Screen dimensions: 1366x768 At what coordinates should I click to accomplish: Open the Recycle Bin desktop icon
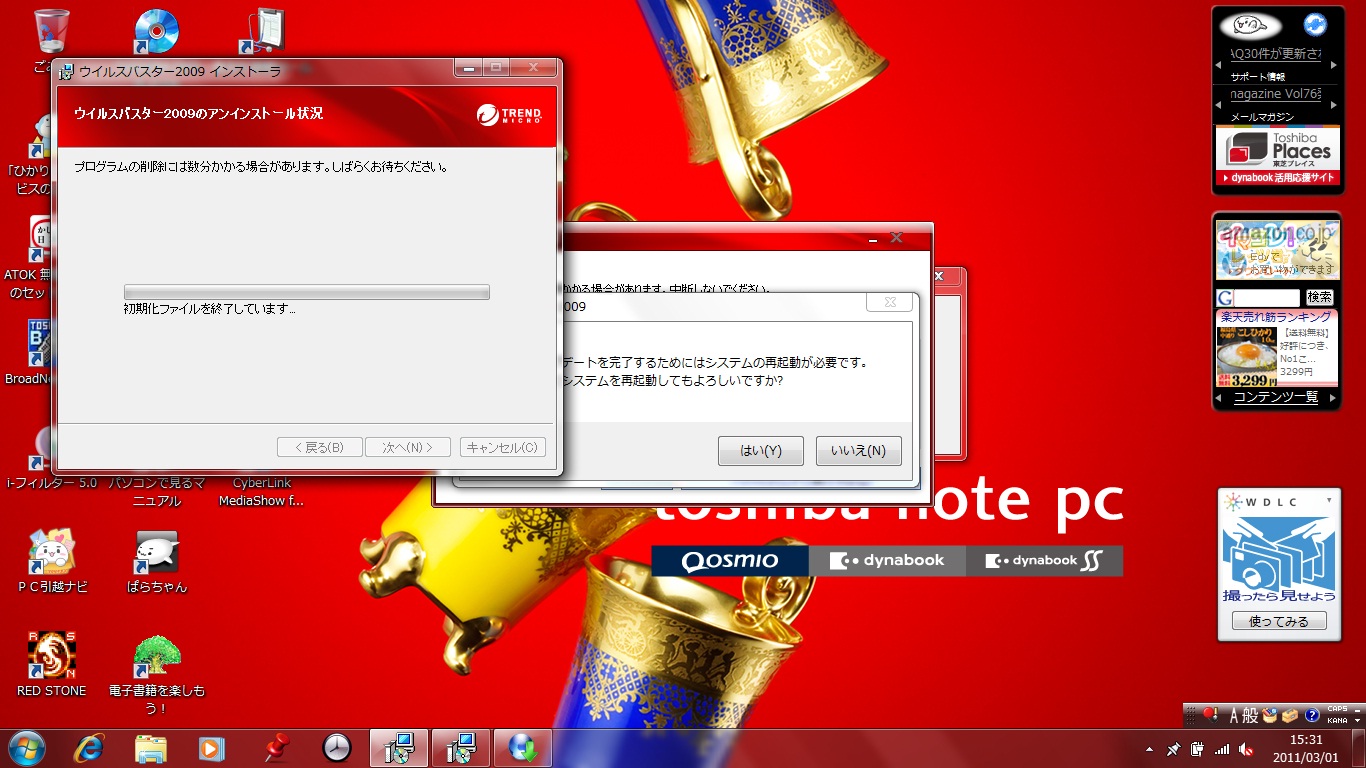tap(50, 33)
